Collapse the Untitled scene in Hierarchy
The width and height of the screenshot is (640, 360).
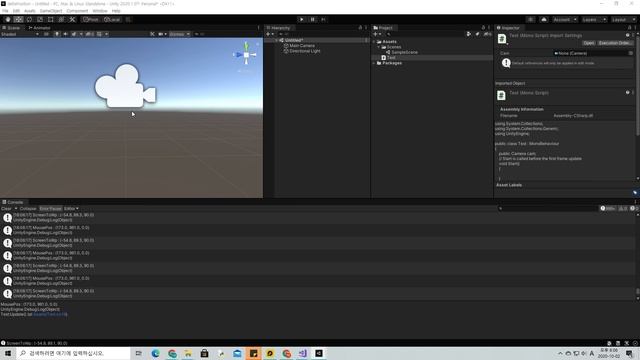(277, 40)
